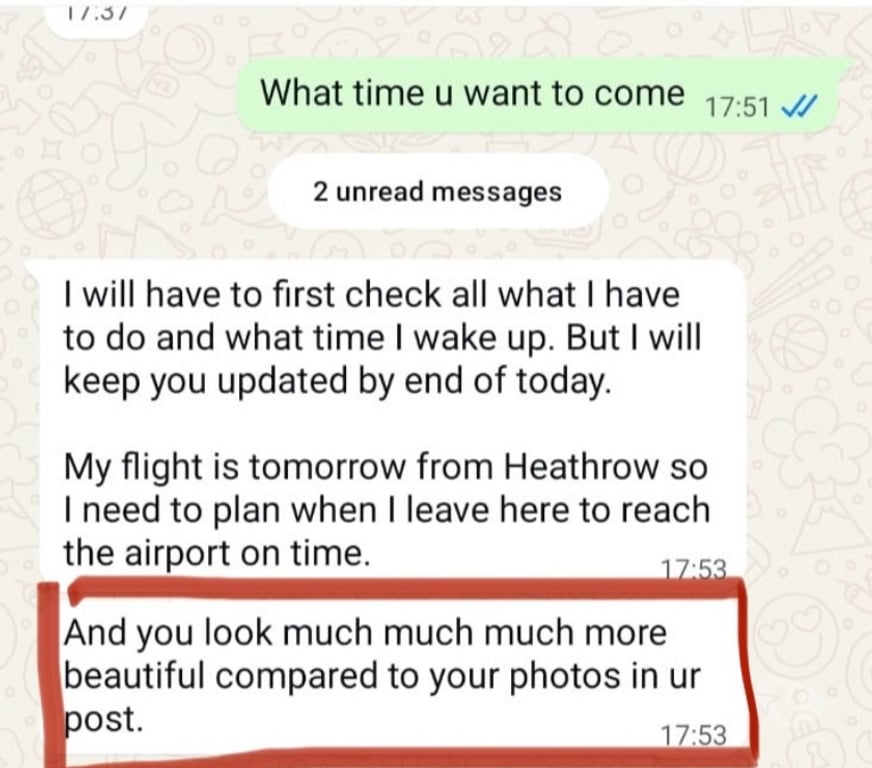Click the blue double-check read receipt icon
This screenshot has width=872, height=768.
799,105
